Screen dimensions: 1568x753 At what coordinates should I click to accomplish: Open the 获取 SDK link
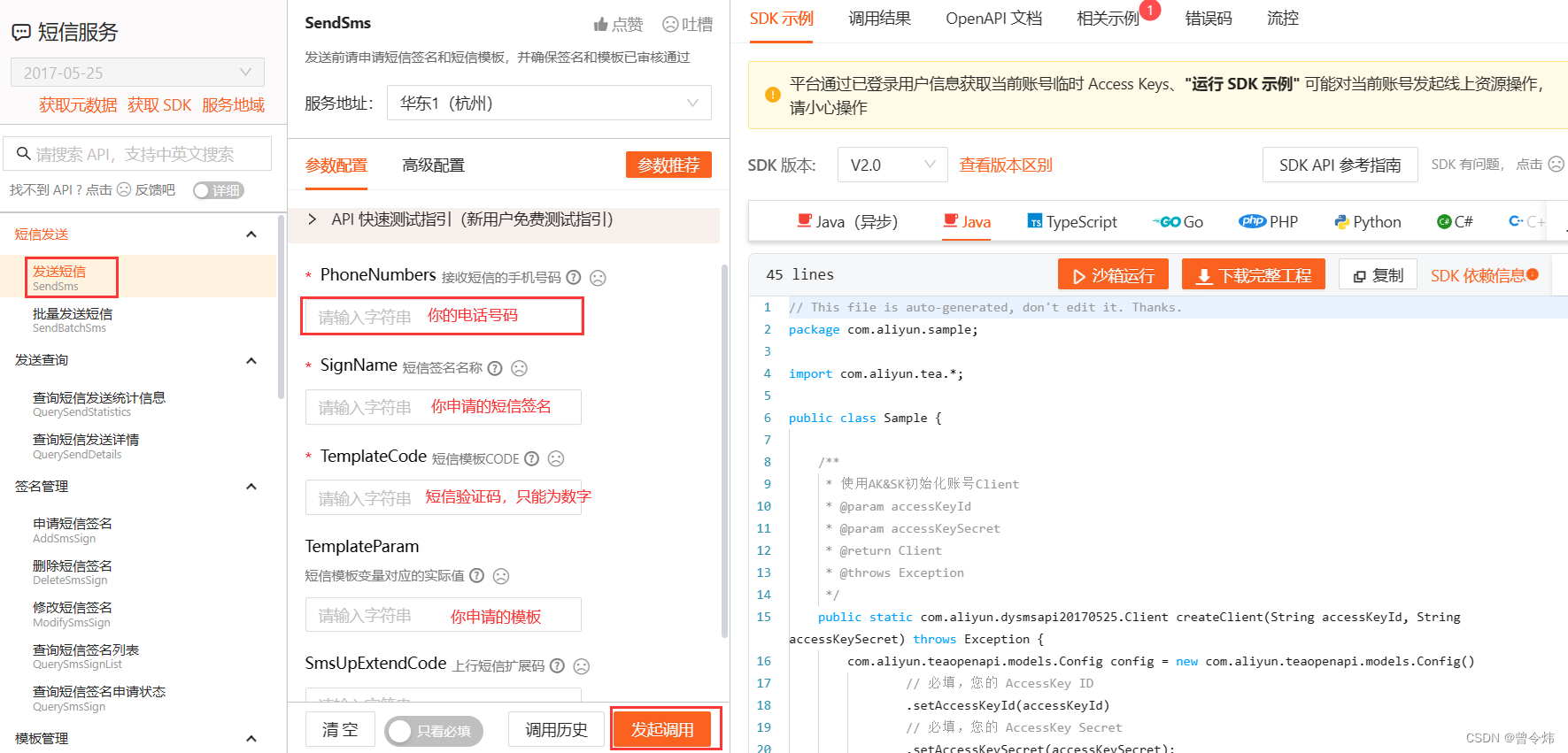point(159,105)
